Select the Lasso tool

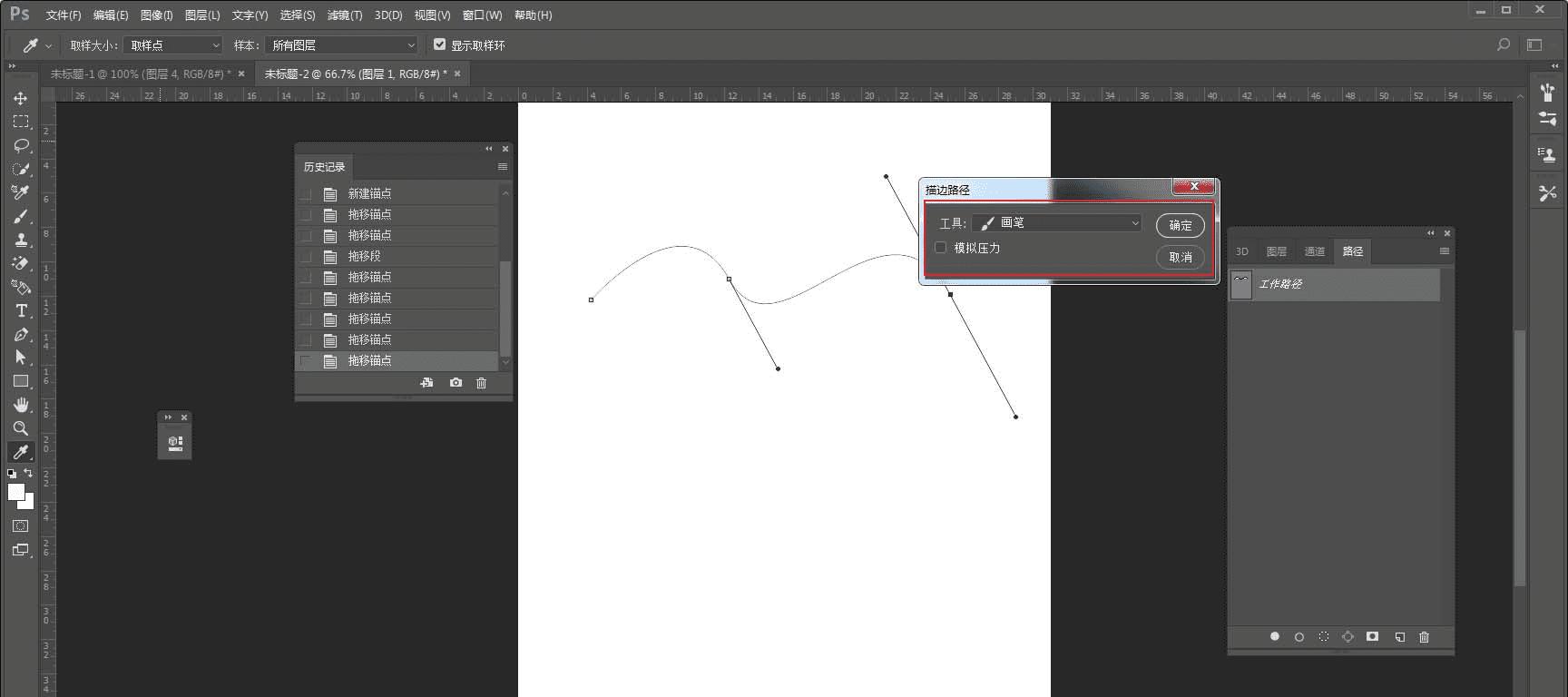[21, 145]
